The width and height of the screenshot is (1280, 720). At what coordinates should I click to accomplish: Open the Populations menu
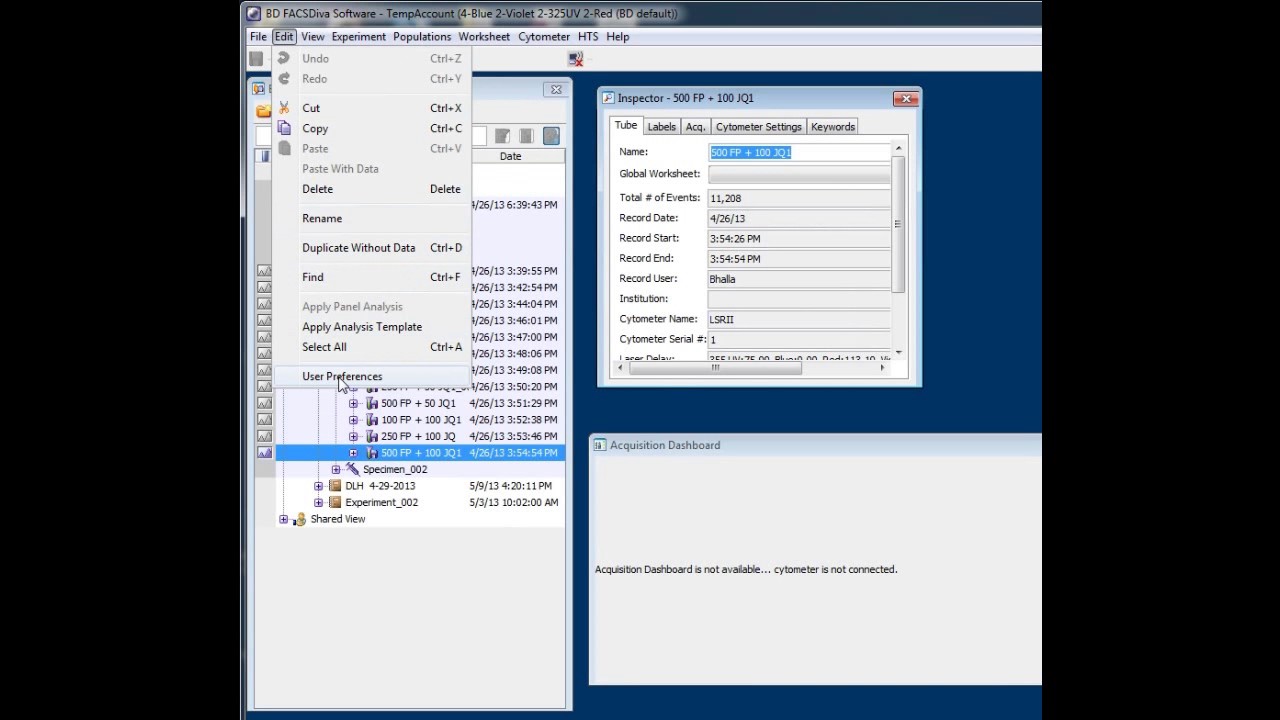click(422, 37)
